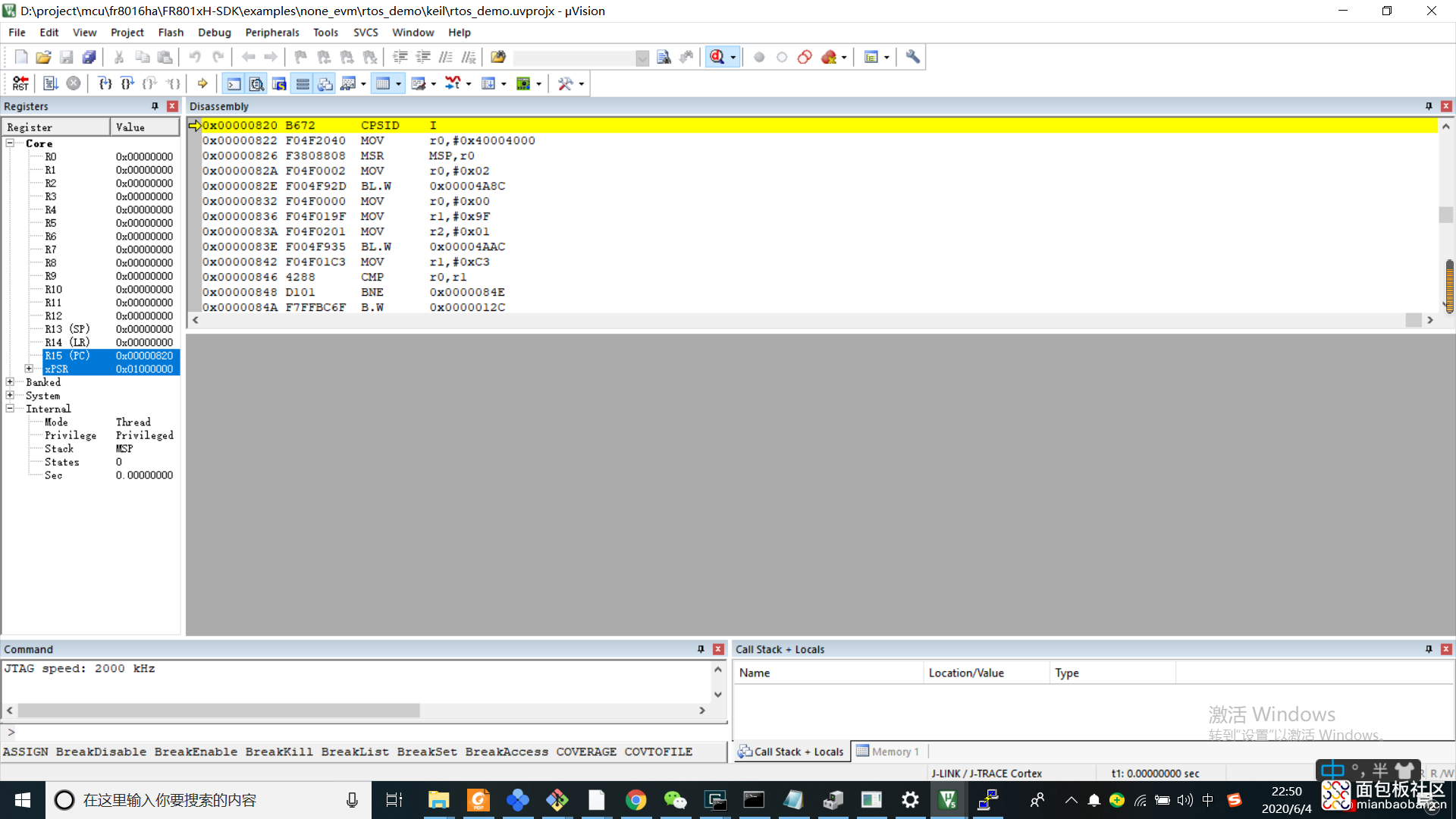Toggle the Command Window view
The height and width of the screenshot is (819, 1456).
(x=234, y=83)
